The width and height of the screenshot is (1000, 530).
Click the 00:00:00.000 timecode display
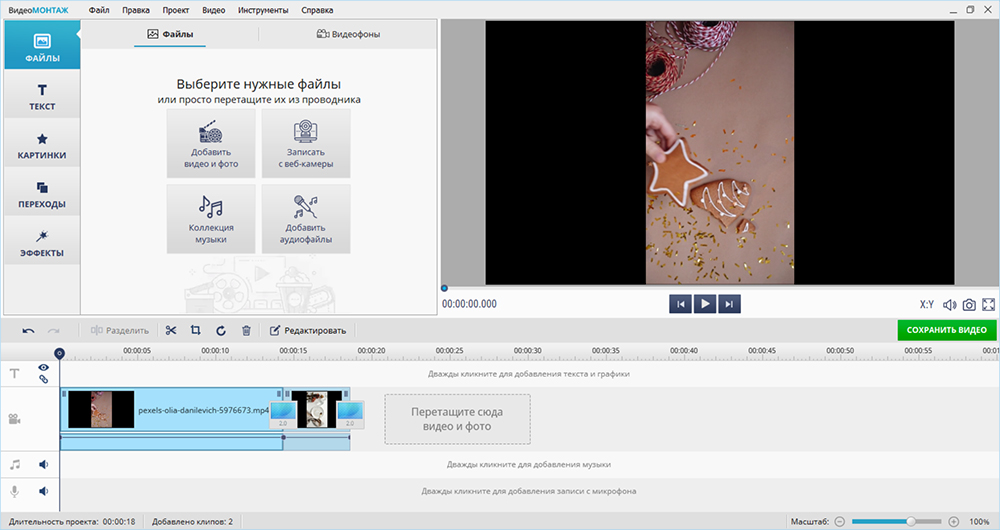pos(469,304)
